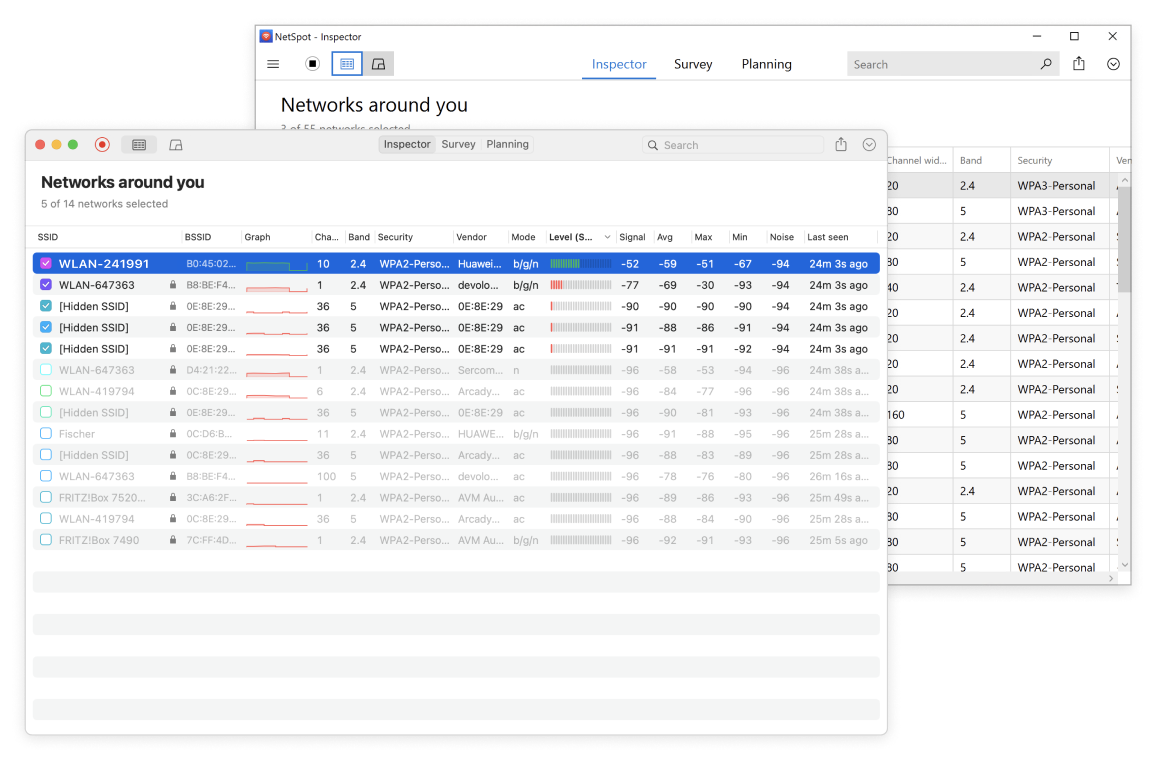Switch to Survey tab in Mac window
This screenshot has height=761, width=1157.
point(458,145)
